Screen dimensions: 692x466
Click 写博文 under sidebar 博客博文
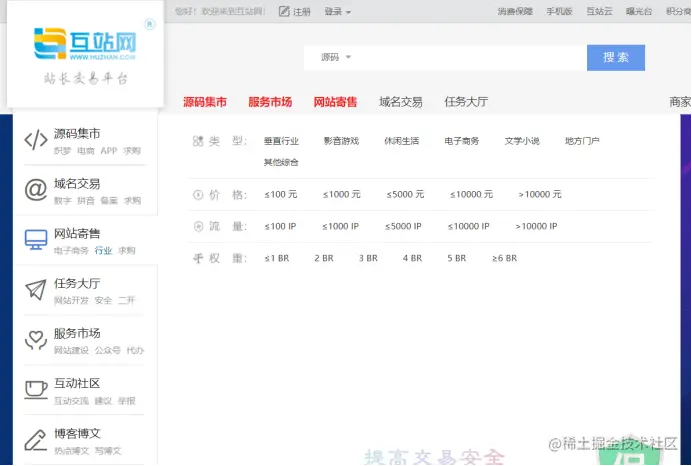point(108,451)
